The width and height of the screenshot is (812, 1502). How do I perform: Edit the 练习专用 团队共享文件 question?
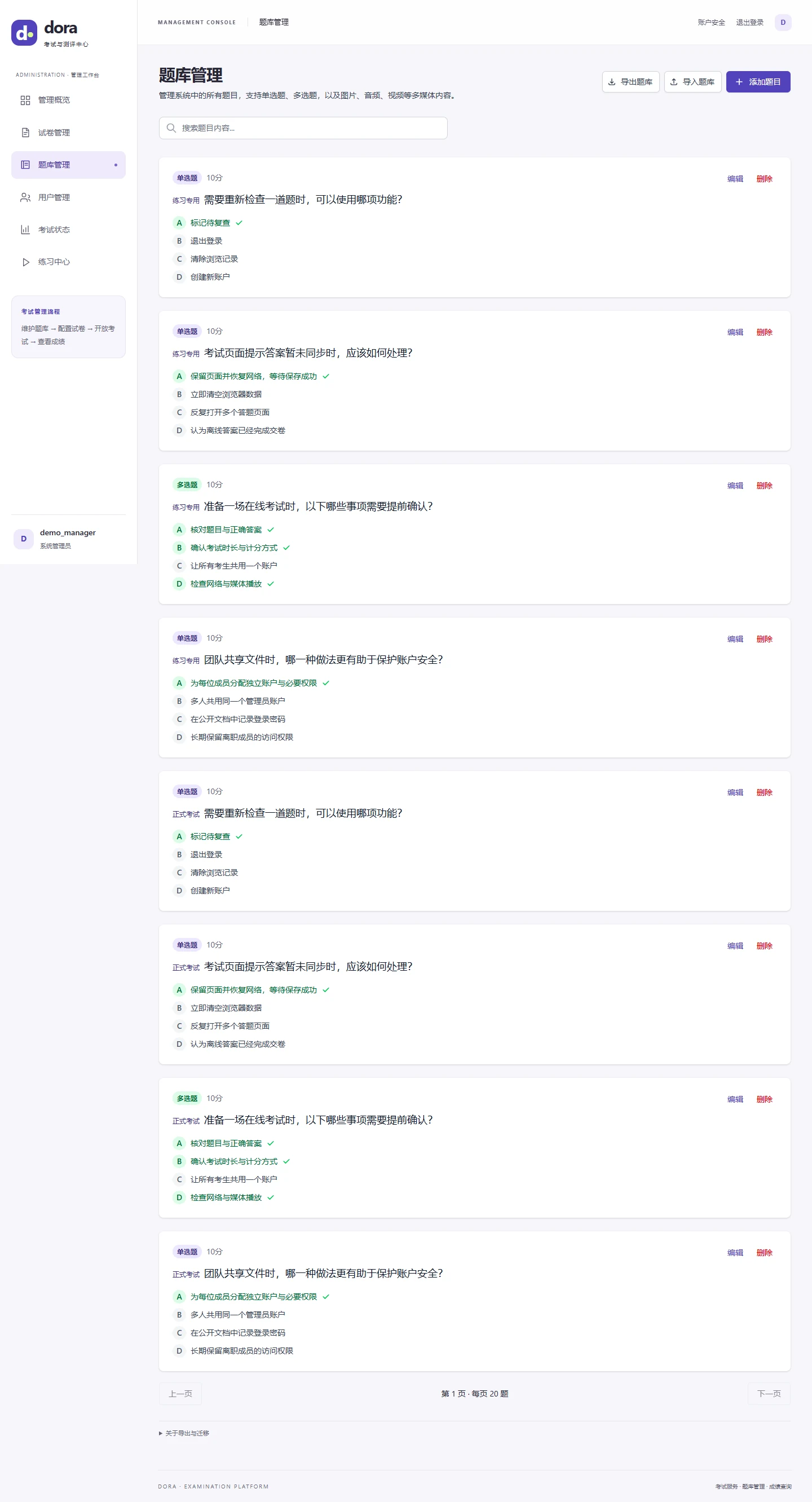point(735,638)
